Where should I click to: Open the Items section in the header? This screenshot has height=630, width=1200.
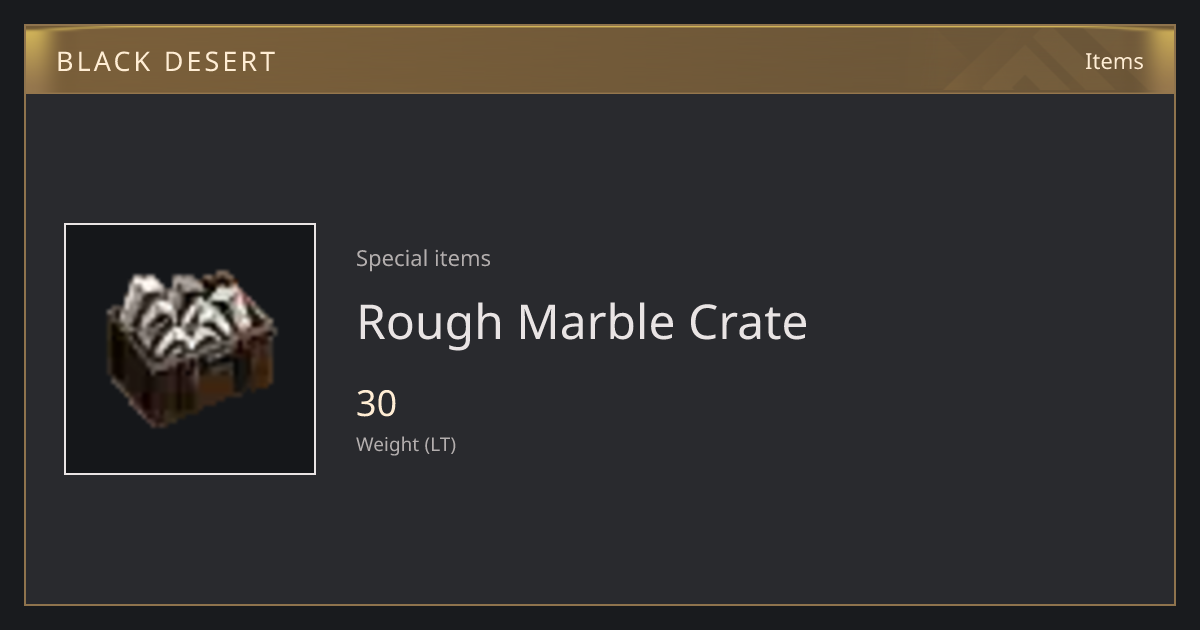(x=1114, y=61)
